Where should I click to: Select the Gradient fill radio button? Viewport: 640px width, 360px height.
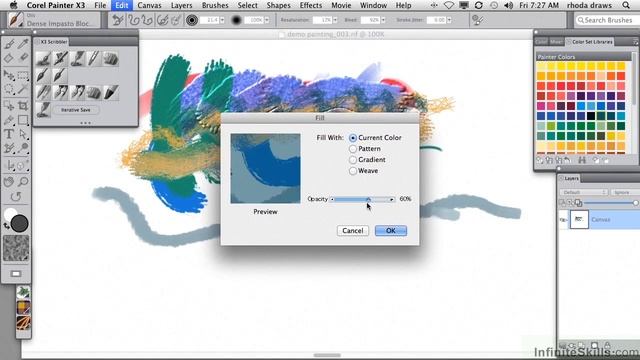(353, 160)
